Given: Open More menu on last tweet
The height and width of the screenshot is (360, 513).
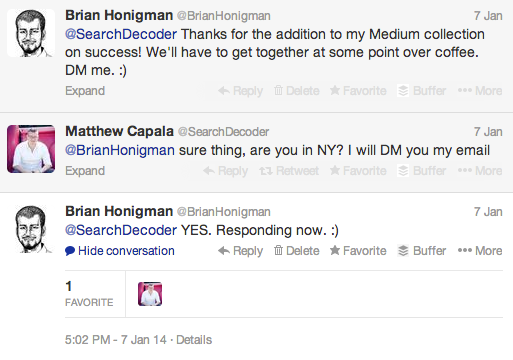Looking at the screenshot, I should point(480,251).
